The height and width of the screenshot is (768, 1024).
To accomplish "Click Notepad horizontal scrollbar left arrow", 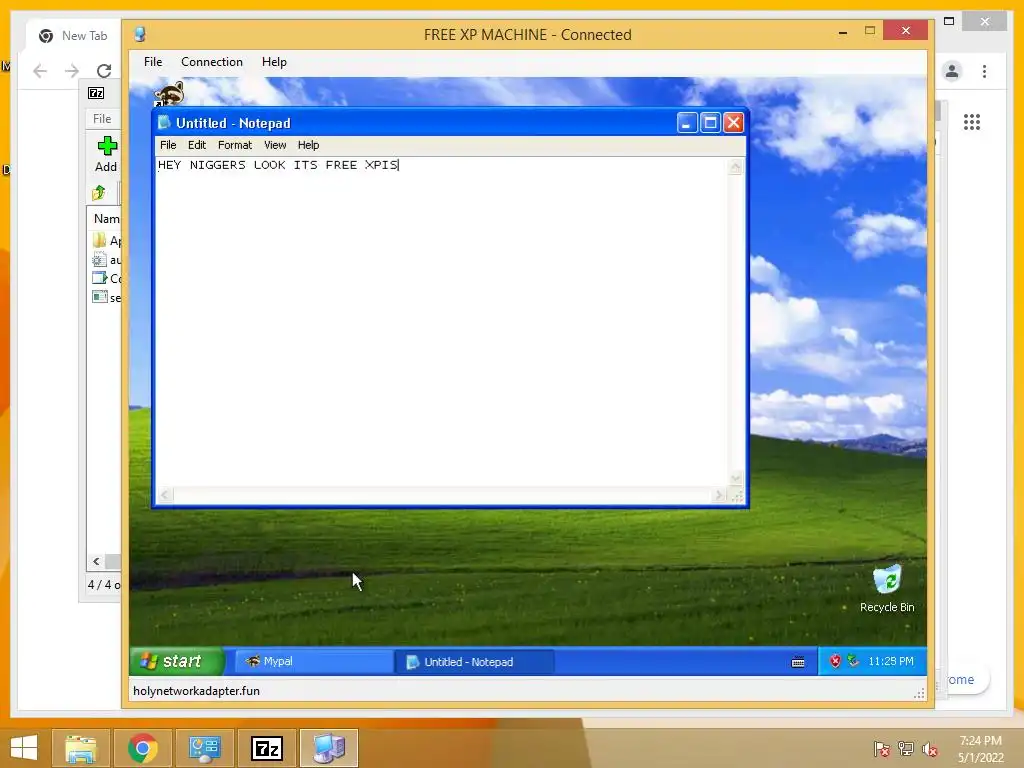I will (165, 495).
